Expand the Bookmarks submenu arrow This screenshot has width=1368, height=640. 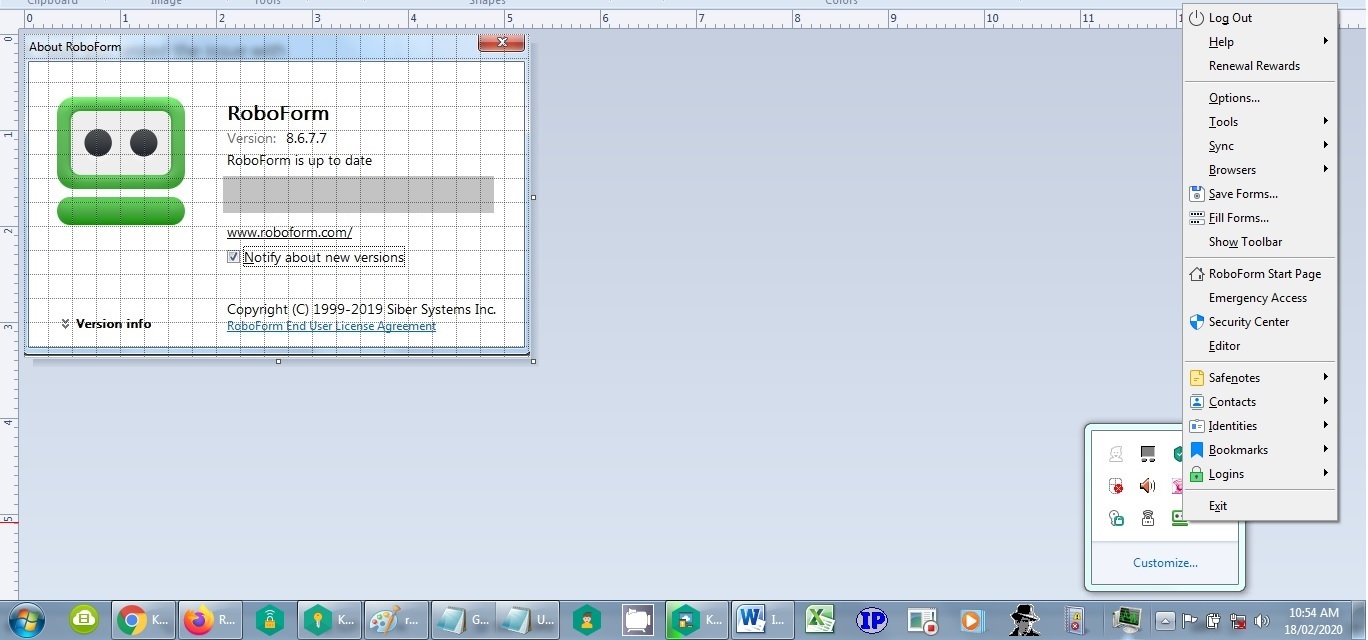click(x=1326, y=449)
